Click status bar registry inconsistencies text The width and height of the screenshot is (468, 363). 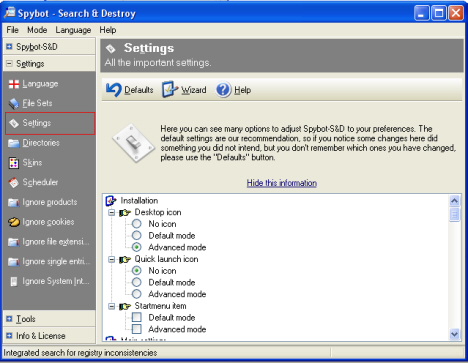point(80,353)
